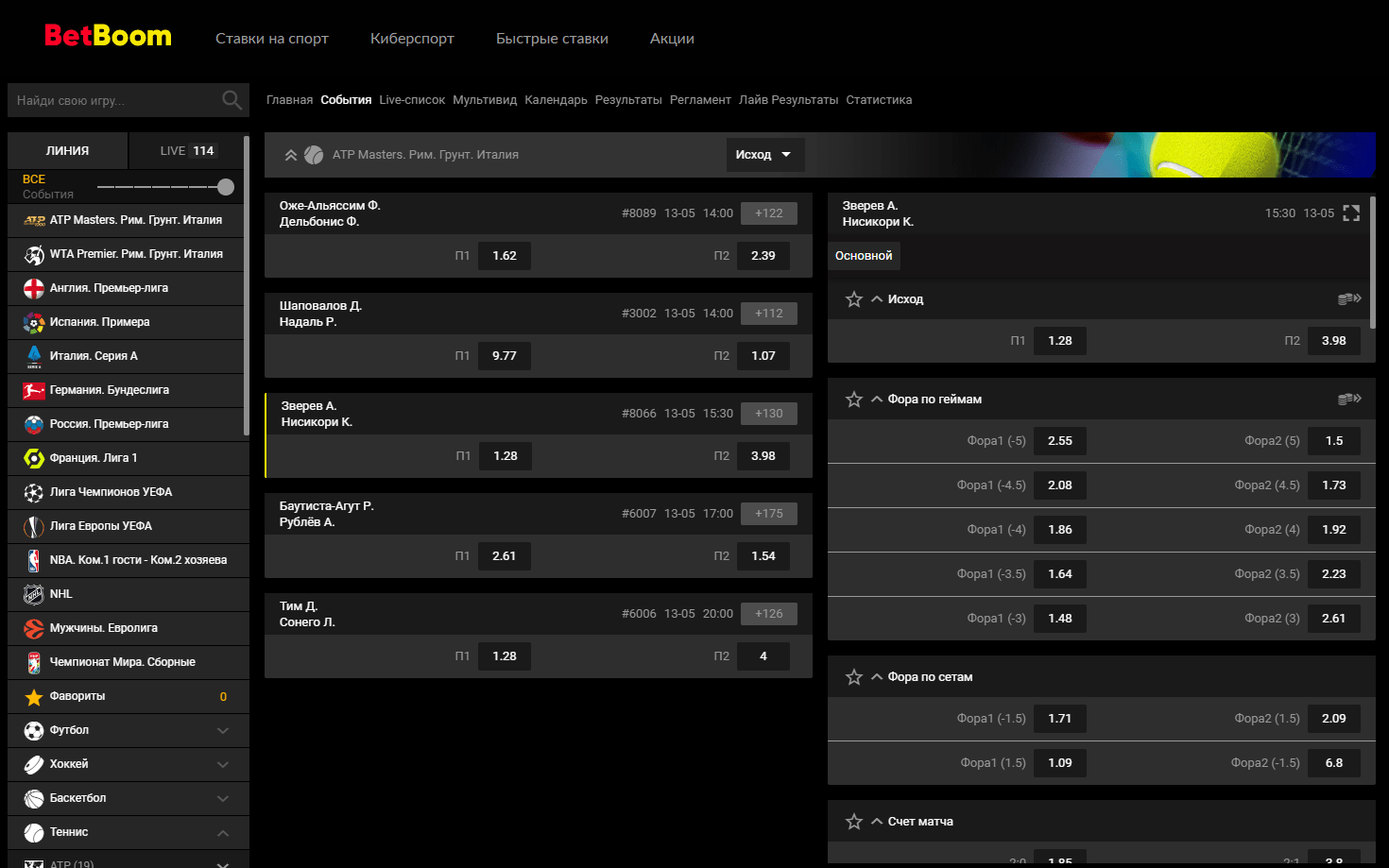Image resolution: width=1389 pixels, height=868 pixels.
Task: Bet on П2 4 for Сонего
Action: tap(763, 656)
